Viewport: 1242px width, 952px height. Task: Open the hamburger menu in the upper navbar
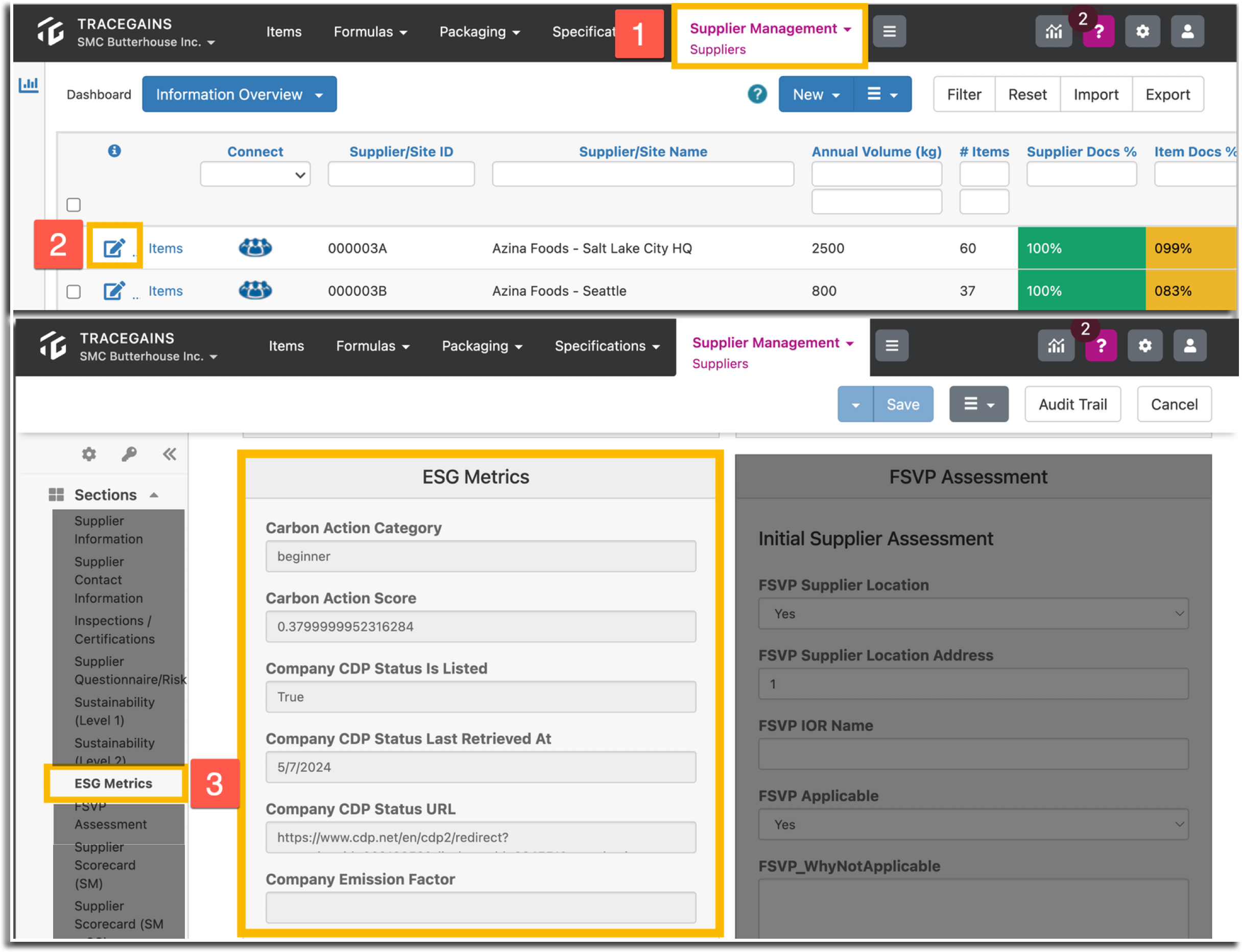pos(889,32)
